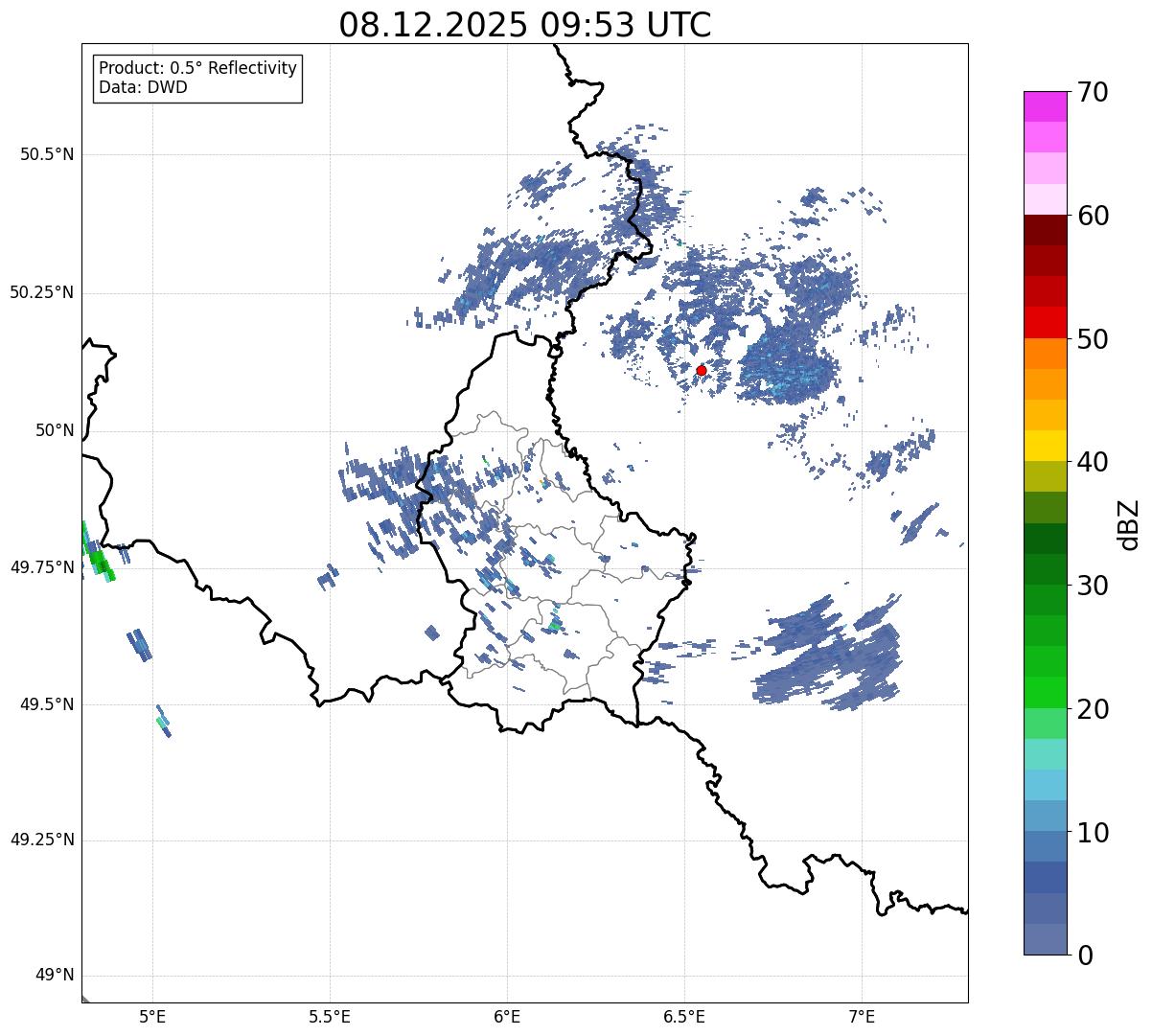The height and width of the screenshot is (1036, 1152).
Task: Click the 49°N latitude label
Action: tap(56, 976)
